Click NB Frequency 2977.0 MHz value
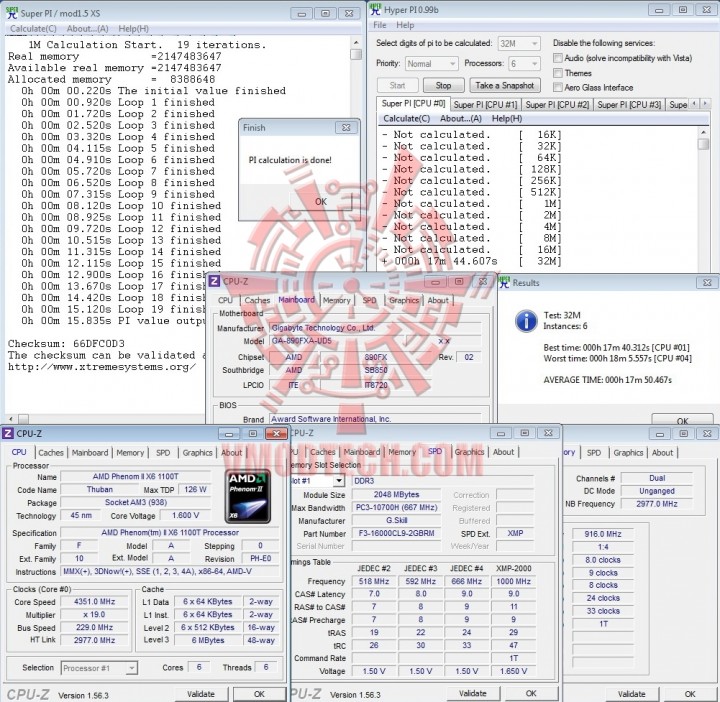The height and width of the screenshot is (702, 720). (657, 504)
